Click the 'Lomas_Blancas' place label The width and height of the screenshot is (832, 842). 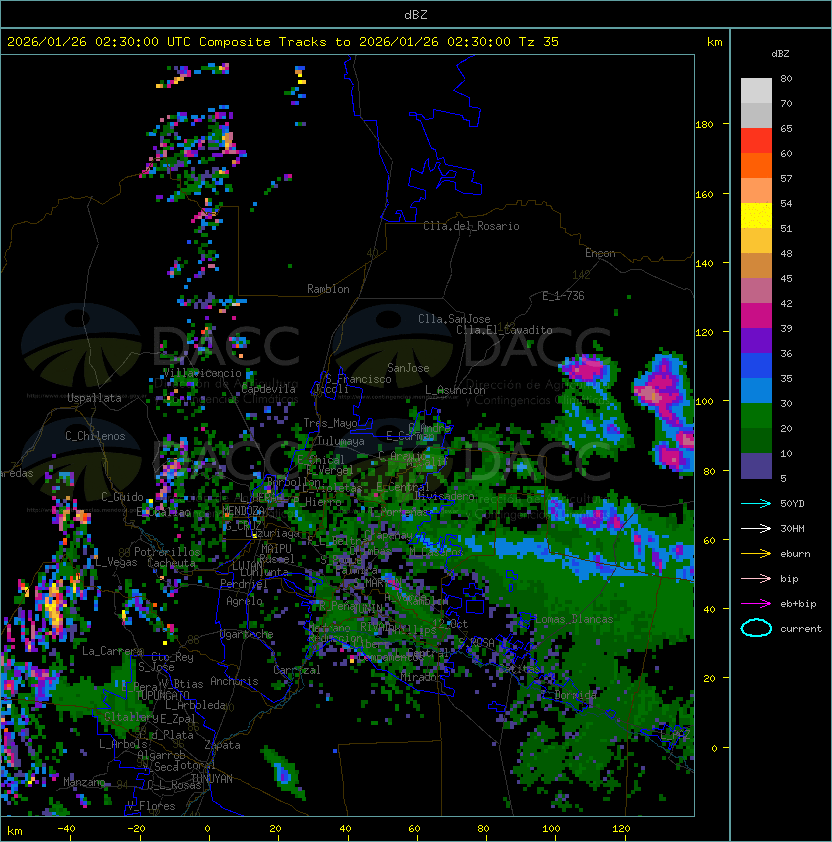coord(574,619)
